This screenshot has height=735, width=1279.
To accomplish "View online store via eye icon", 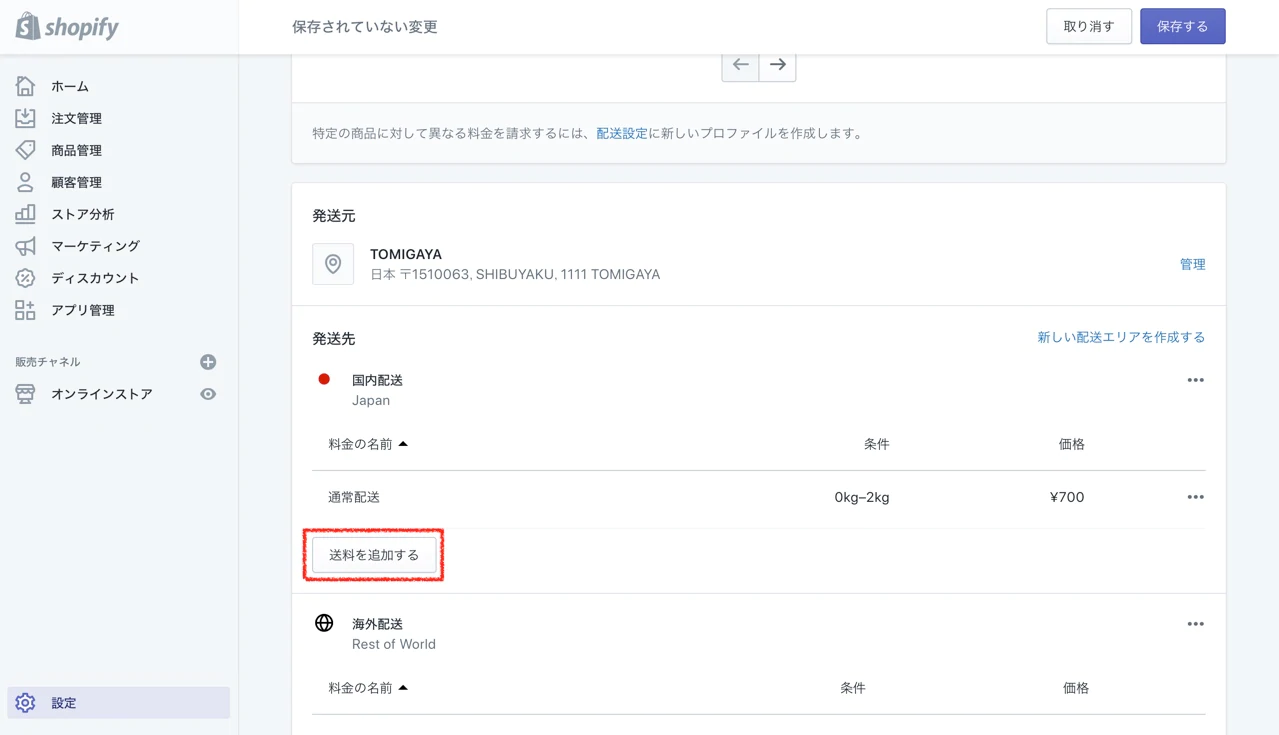I will tap(208, 394).
